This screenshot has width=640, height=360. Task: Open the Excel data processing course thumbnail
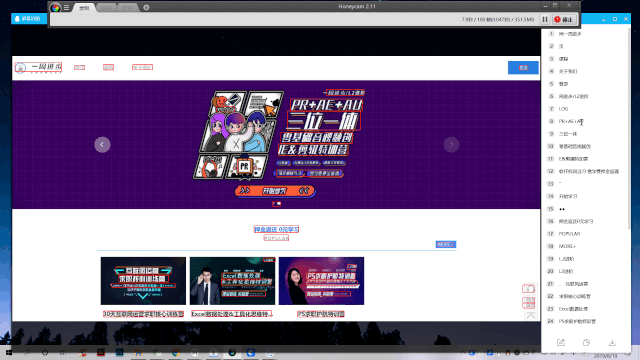click(232, 281)
